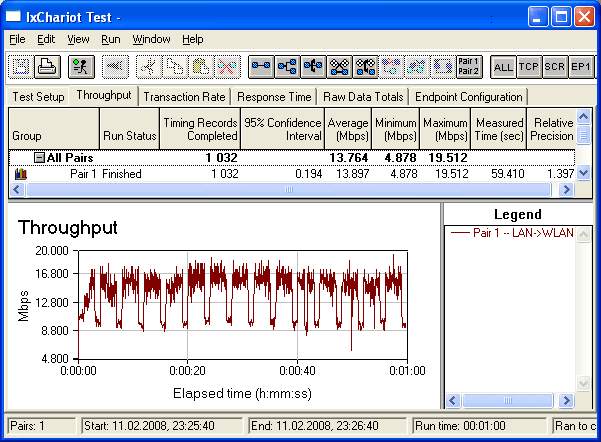Screen dimensions: 601x442
Task: Click the results table scroll left arrow
Action: click(17, 189)
